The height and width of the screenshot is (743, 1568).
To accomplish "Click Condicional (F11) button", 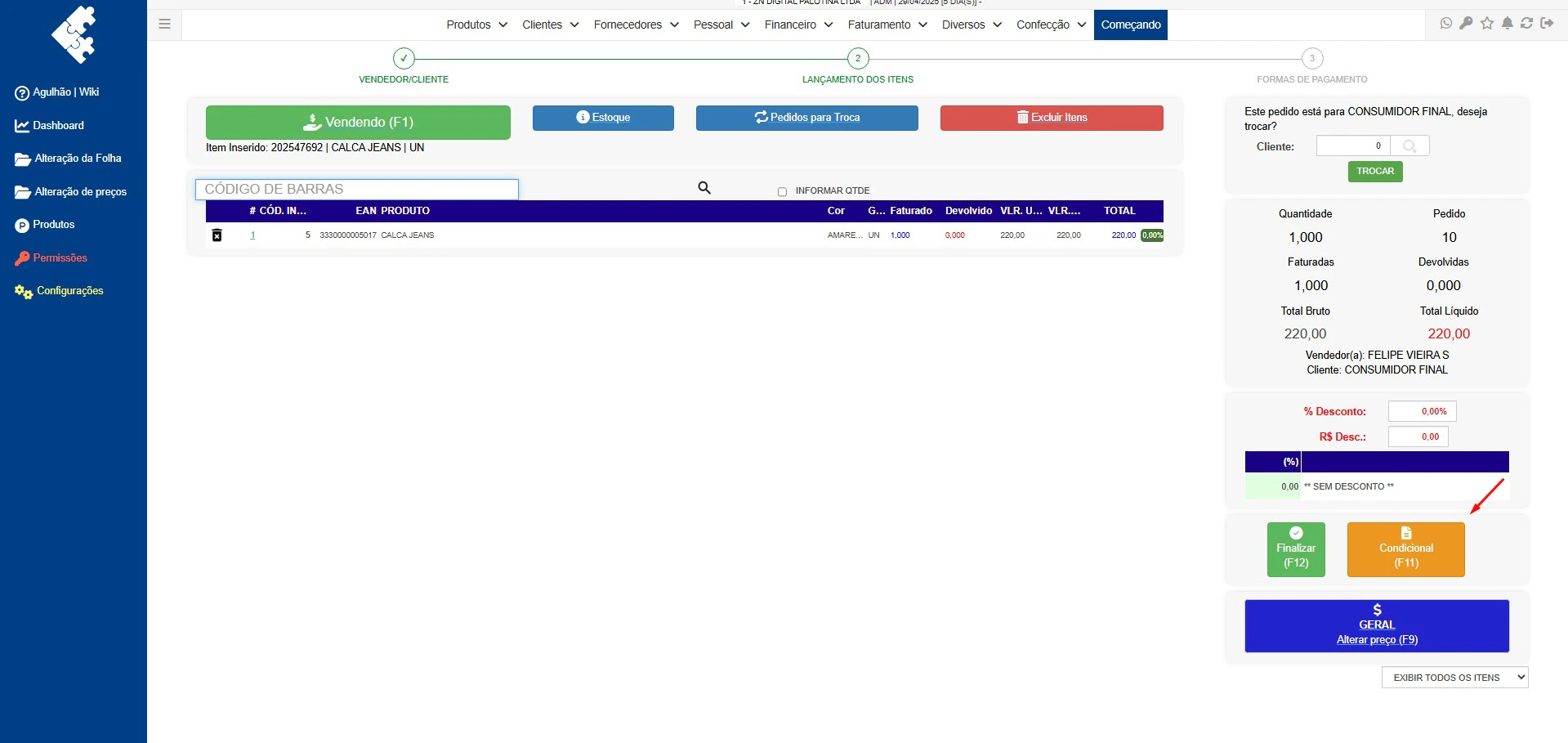I will [x=1406, y=550].
